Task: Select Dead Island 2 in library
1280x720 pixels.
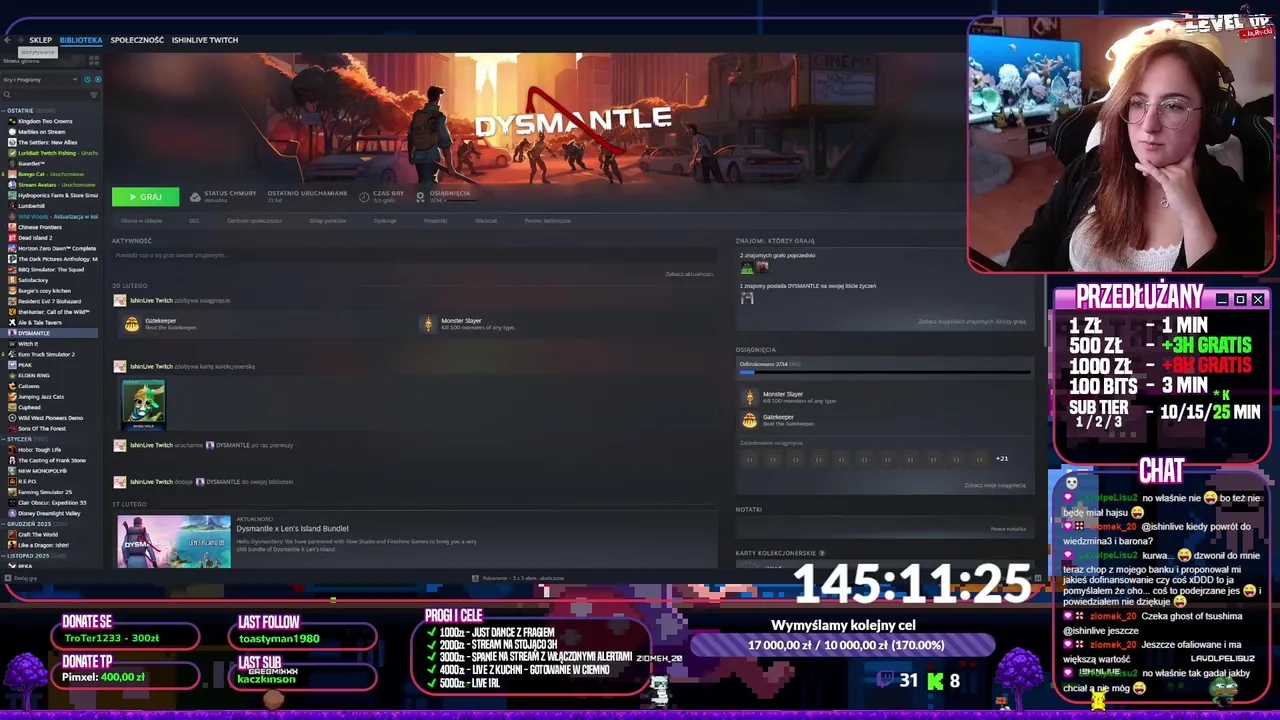Action: pyautogui.click(x=35, y=237)
